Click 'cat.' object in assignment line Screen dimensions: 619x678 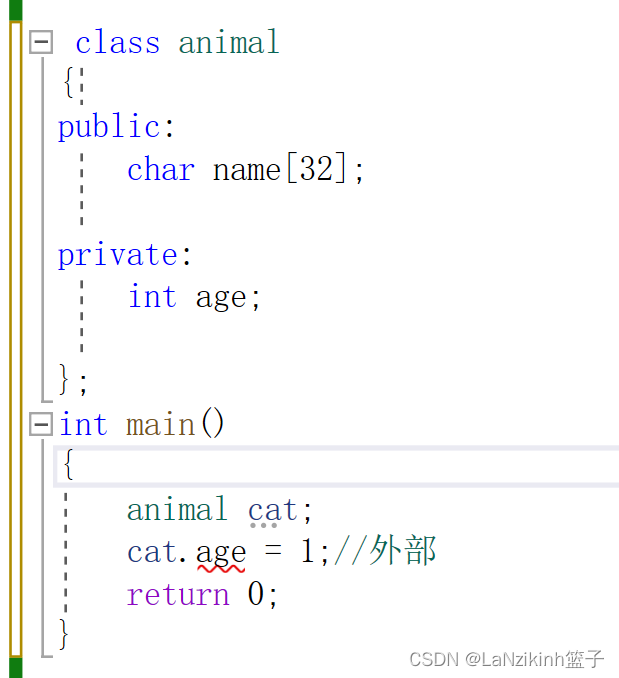[x=157, y=552]
